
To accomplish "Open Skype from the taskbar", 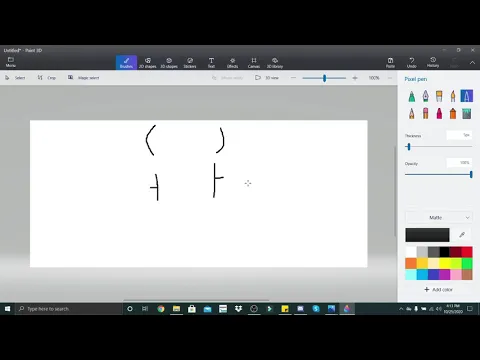I will [x=316, y=309].
